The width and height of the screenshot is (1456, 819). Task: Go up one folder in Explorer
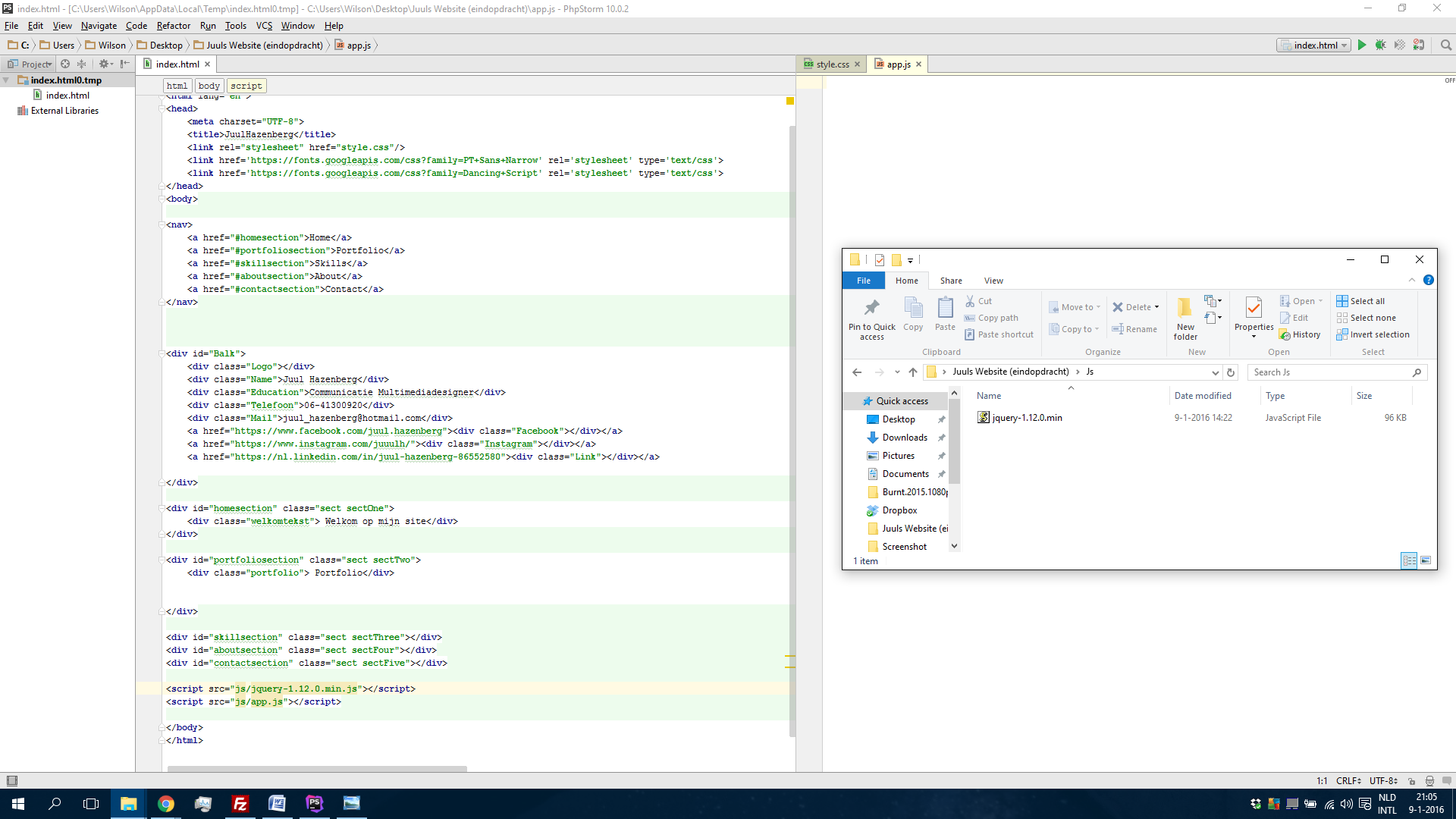pyautogui.click(x=913, y=372)
